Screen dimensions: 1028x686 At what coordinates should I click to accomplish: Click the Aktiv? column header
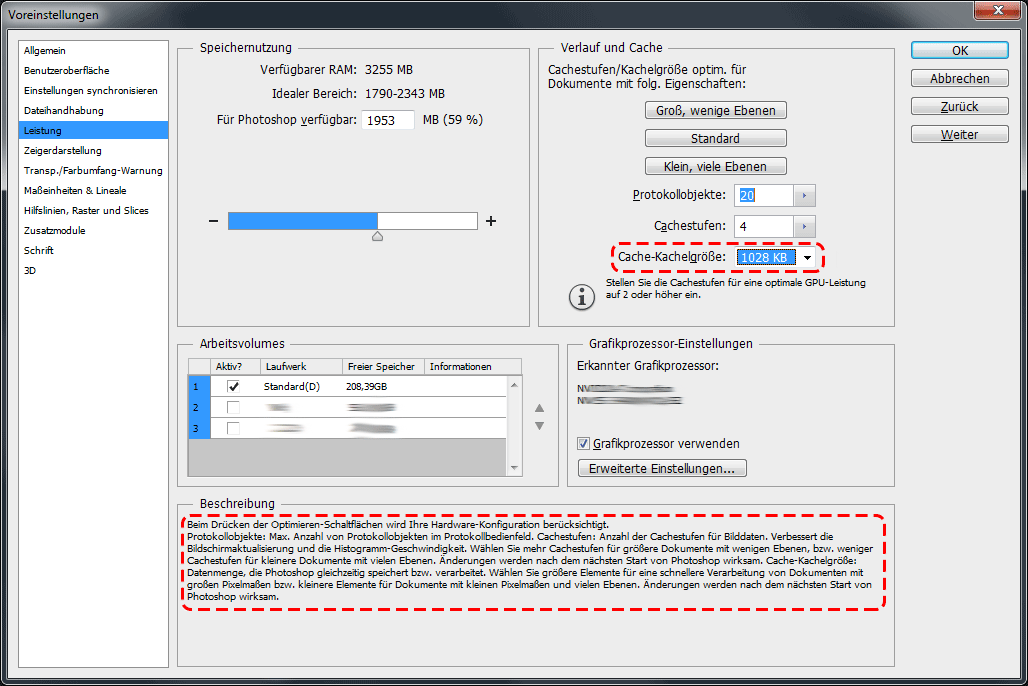[235, 367]
